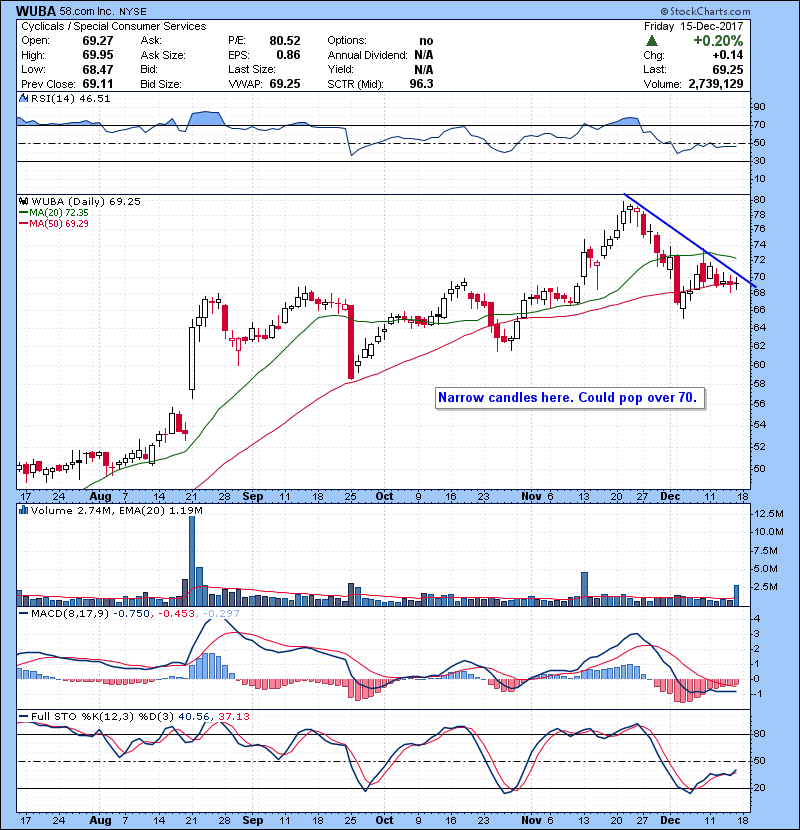
Task: Click the MACD histogram value -0.297
Action: (221, 614)
